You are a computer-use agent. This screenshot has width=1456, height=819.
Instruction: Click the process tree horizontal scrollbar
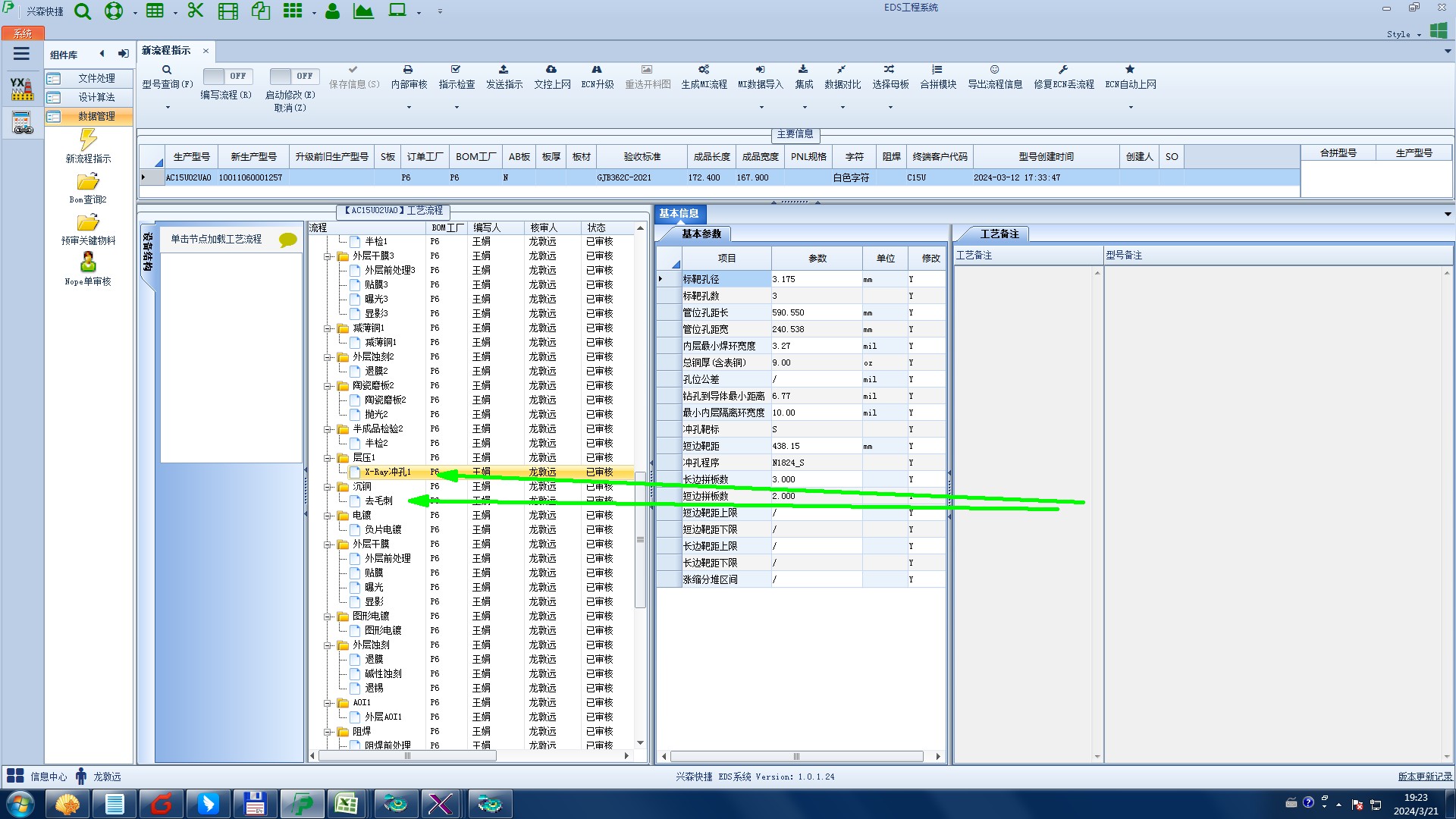pyautogui.click(x=407, y=756)
